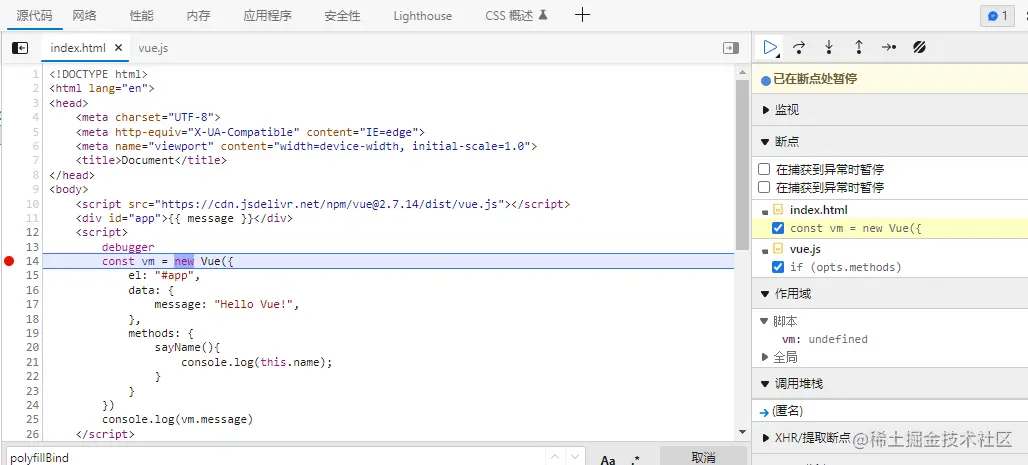Uncheck the 'const vm = new Vue({' breakpoint
Viewport: 1028px width, 465px height.
(778, 228)
